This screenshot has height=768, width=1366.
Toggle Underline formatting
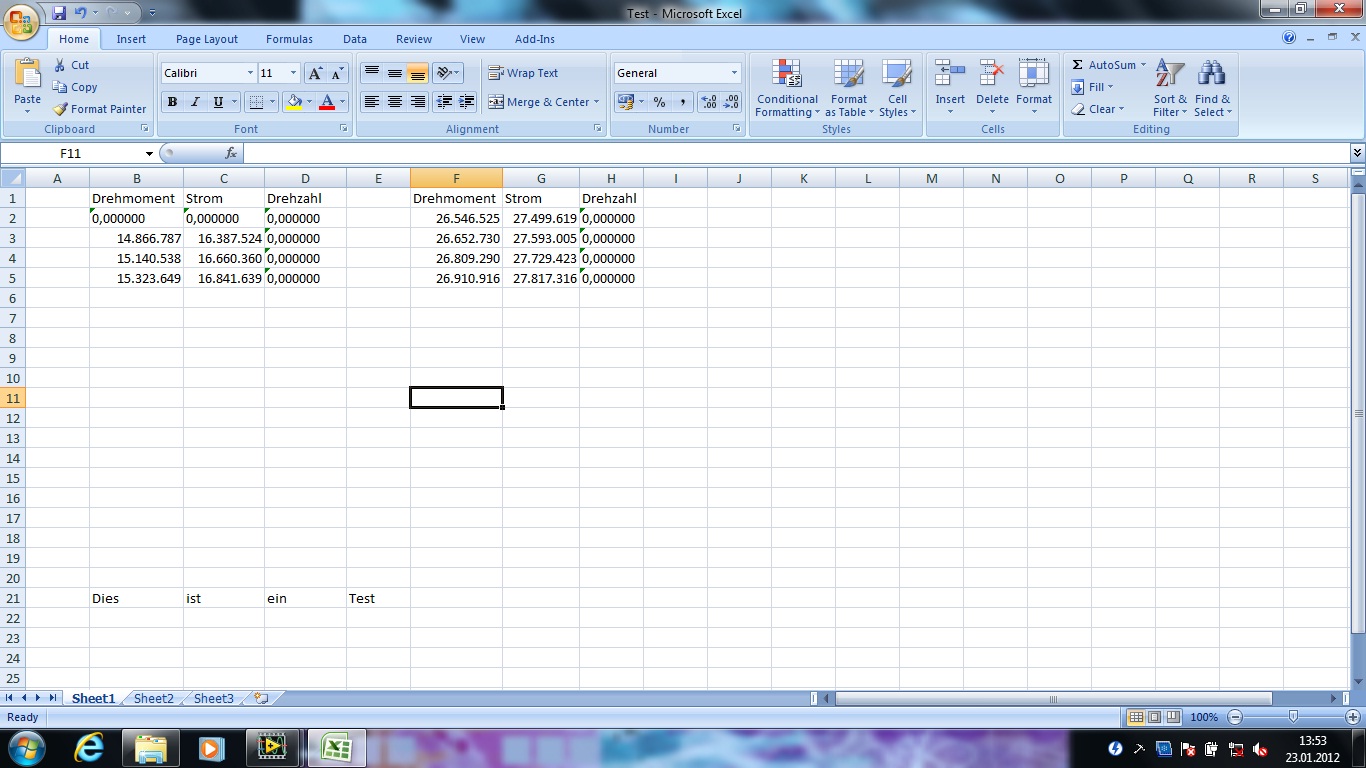pyautogui.click(x=218, y=102)
